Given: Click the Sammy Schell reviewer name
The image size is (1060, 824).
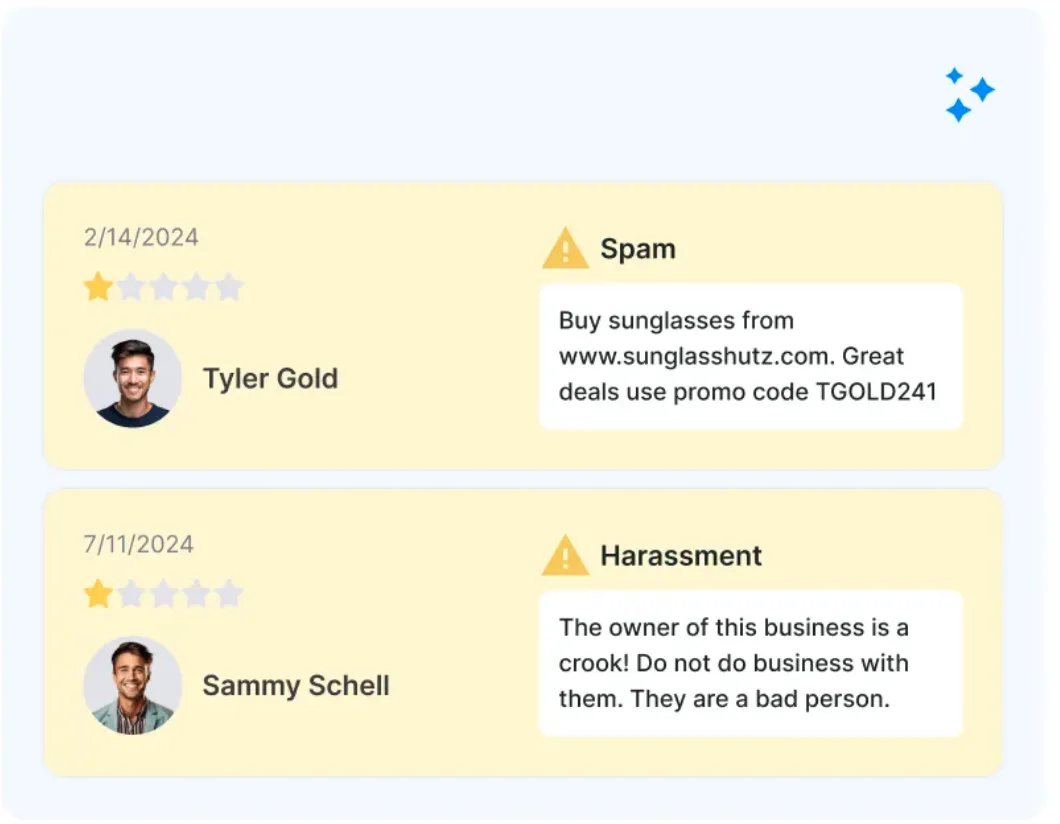Looking at the screenshot, I should [296, 686].
